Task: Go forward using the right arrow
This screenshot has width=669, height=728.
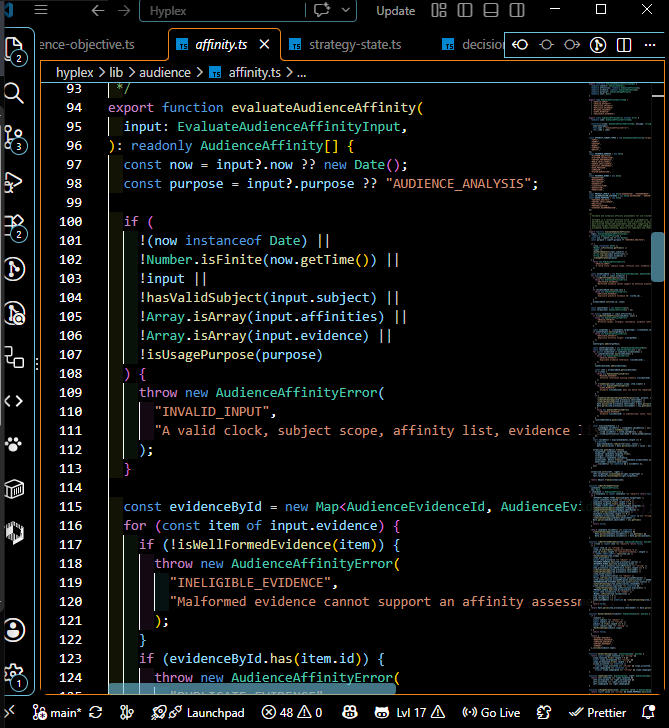Action: click(x=123, y=10)
